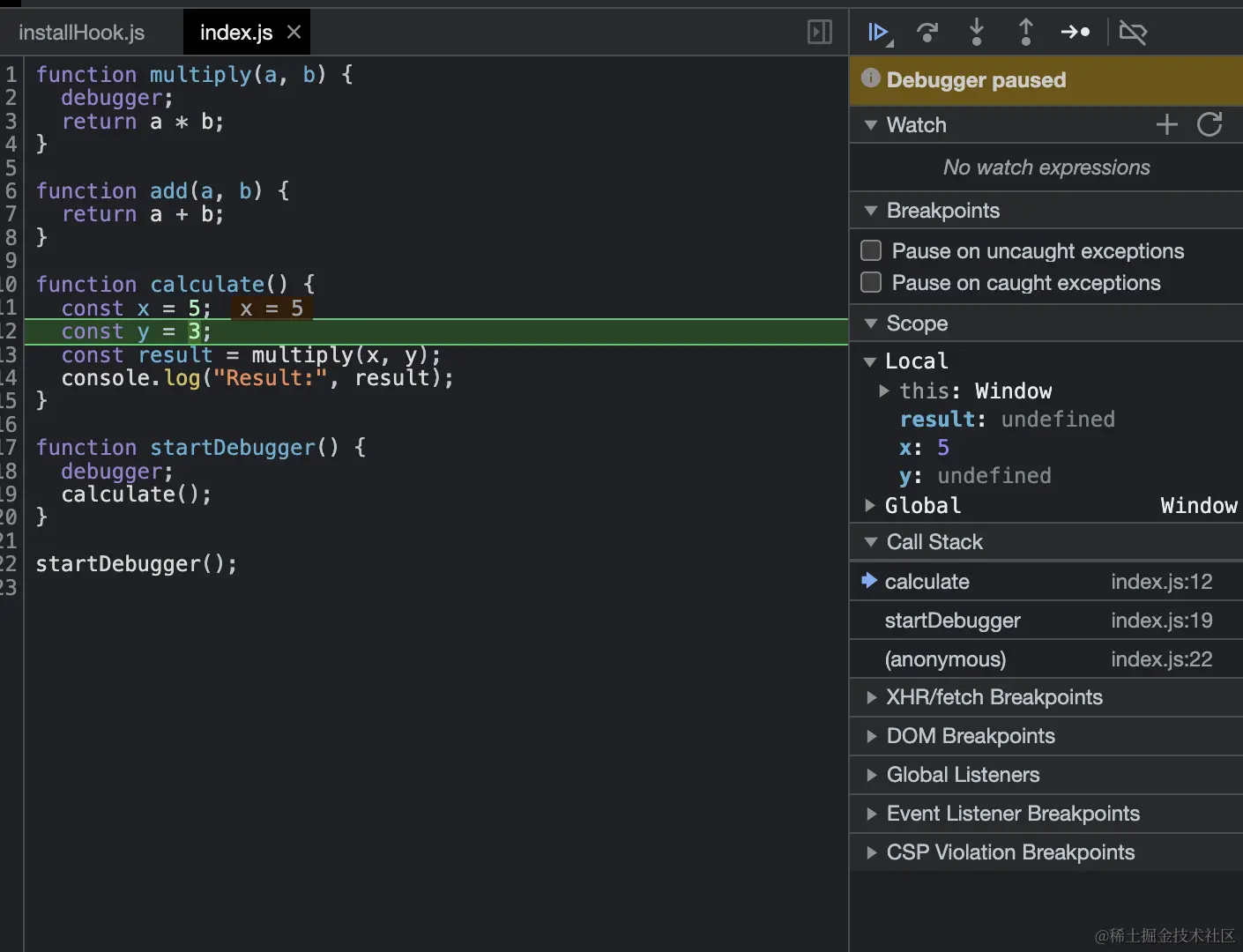This screenshot has height=952, width=1243.
Task: Collapse the Scope section
Action: (871, 324)
